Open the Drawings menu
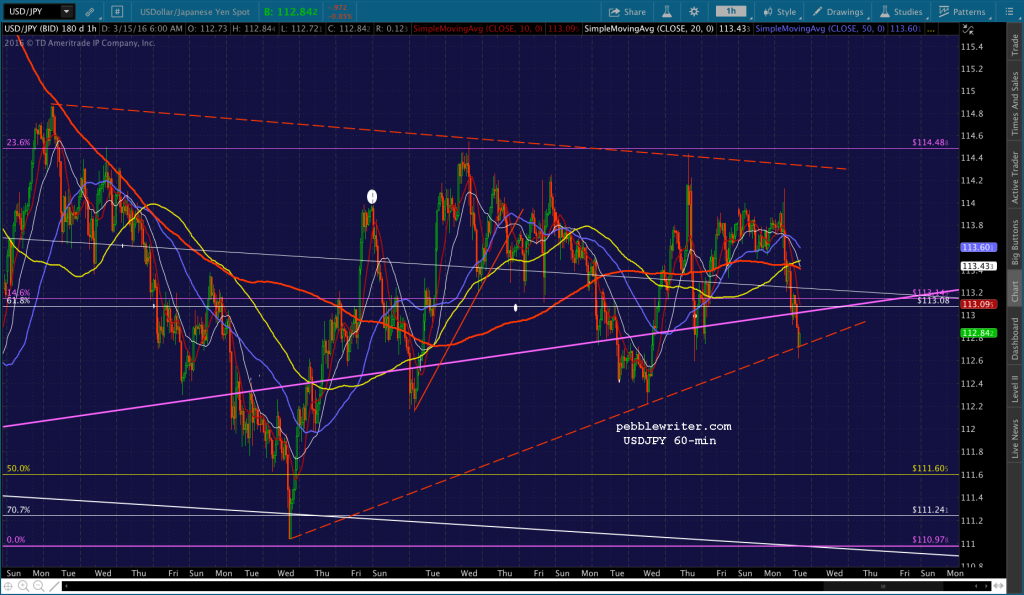The height and width of the screenshot is (595, 1024). click(838, 12)
